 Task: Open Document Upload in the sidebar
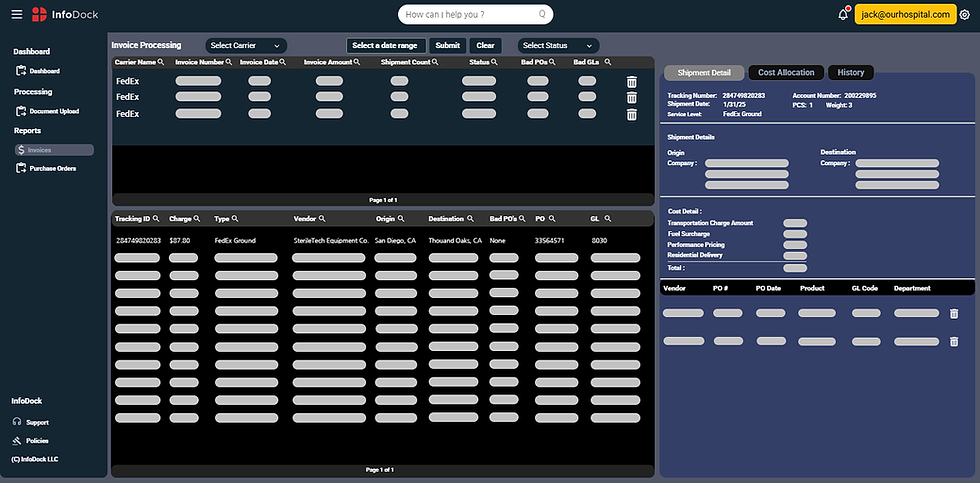48,111
